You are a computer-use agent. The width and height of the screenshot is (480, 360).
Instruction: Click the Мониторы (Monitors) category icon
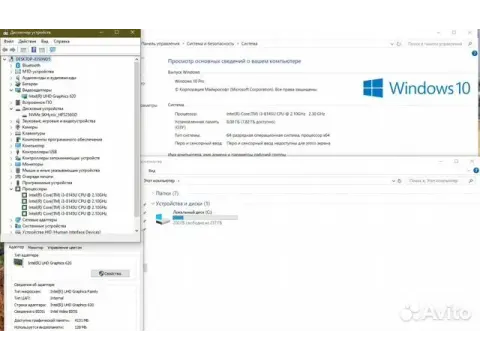(x=18, y=164)
